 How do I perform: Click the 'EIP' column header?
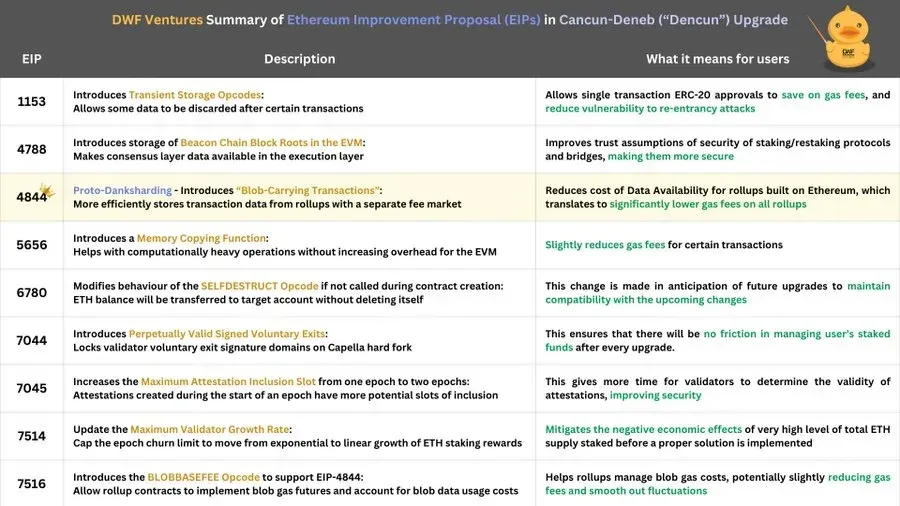tap(32, 59)
